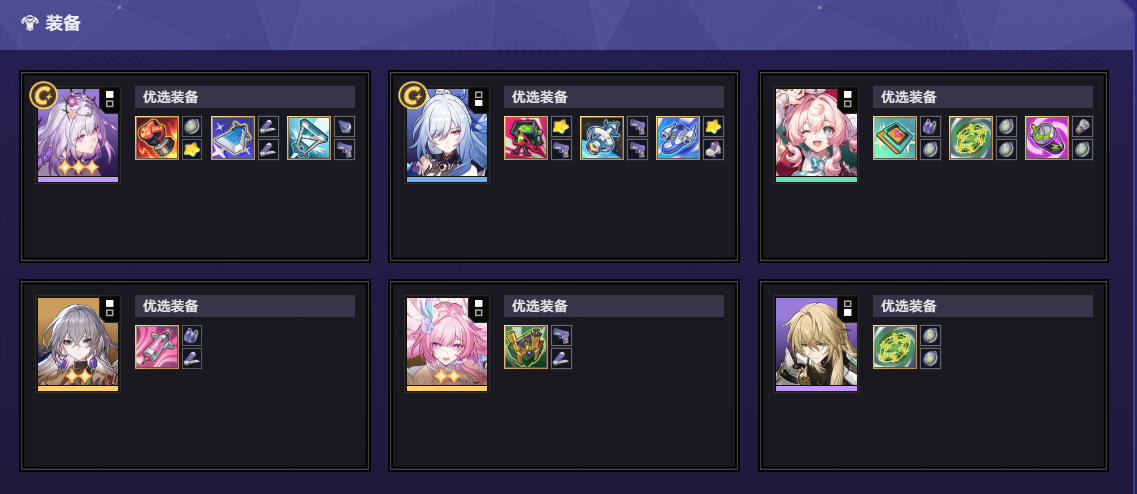Viewport: 1137px width, 494px height.
Task: Click the red boxing glove equipment icon
Action: pos(157,138)
